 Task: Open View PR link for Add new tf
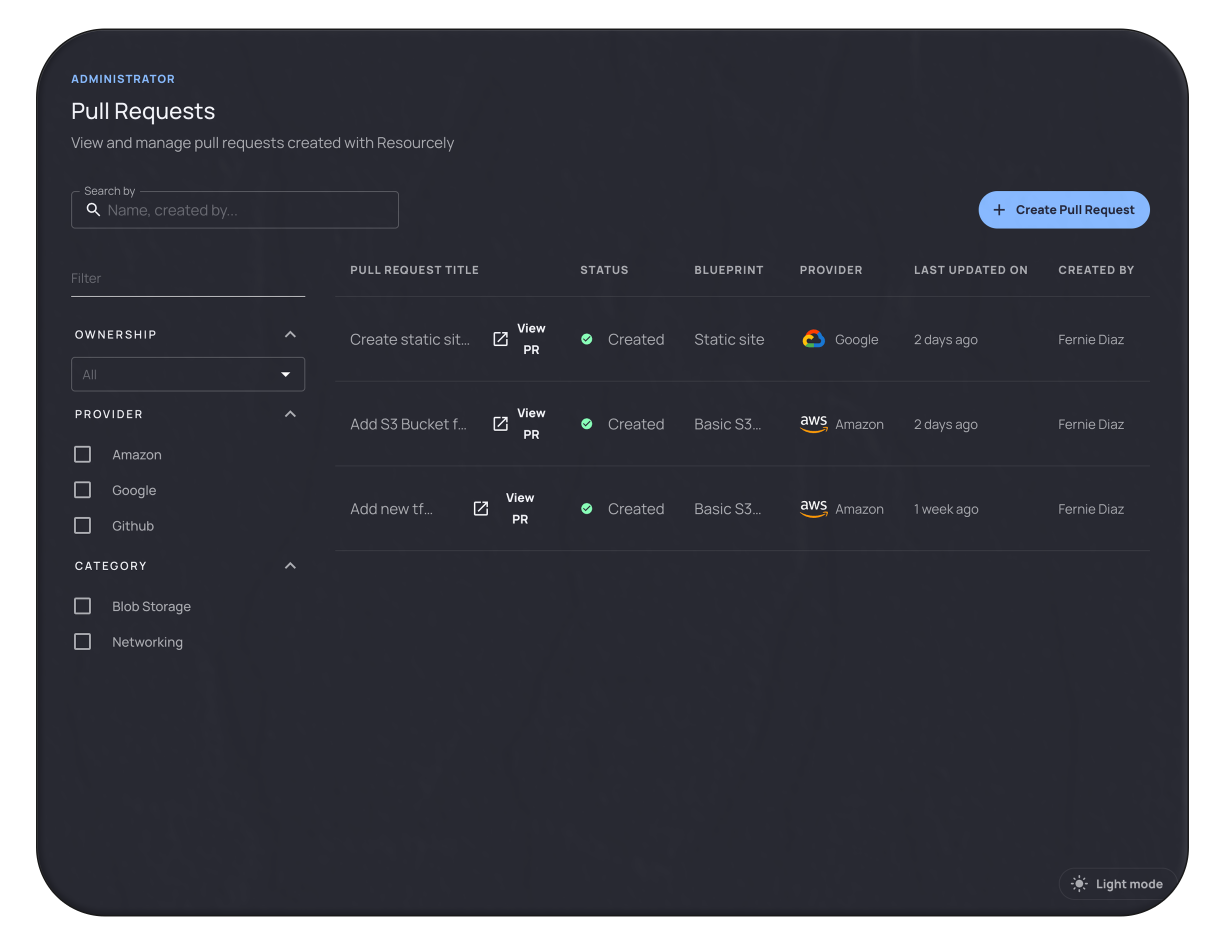point(520,509)
